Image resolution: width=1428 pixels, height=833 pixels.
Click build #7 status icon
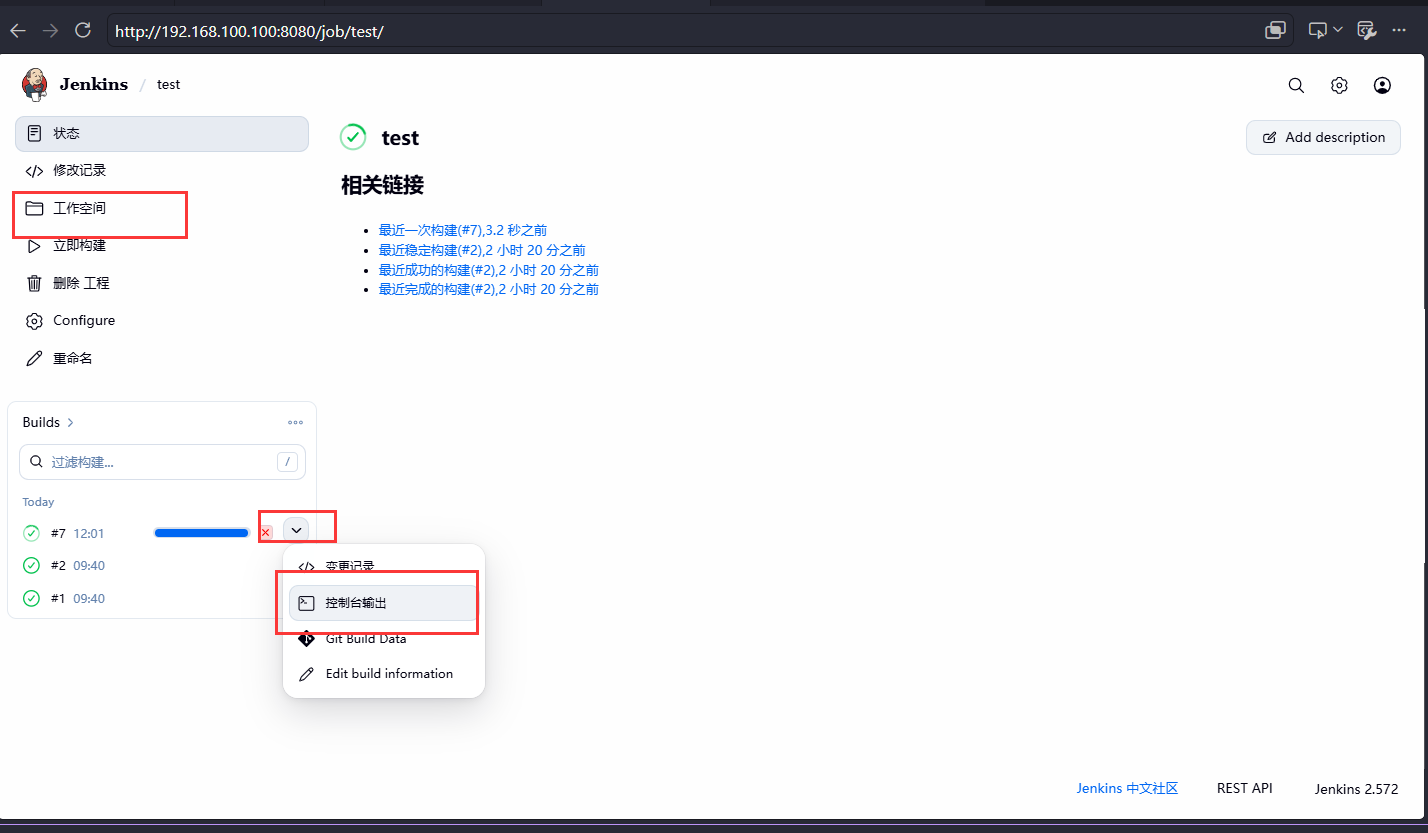31,533
